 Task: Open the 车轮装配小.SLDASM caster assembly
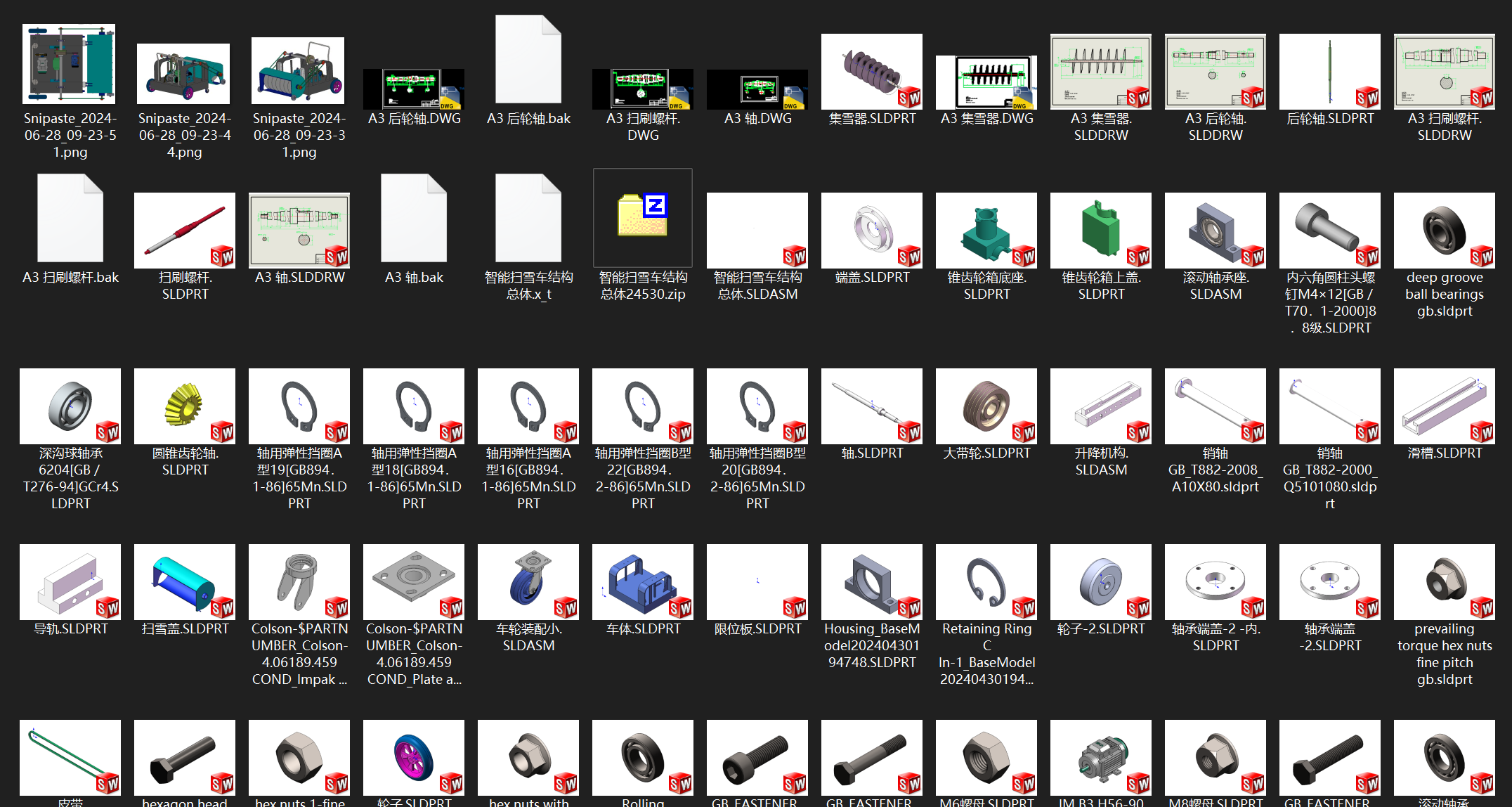click(x=528, y=582)
